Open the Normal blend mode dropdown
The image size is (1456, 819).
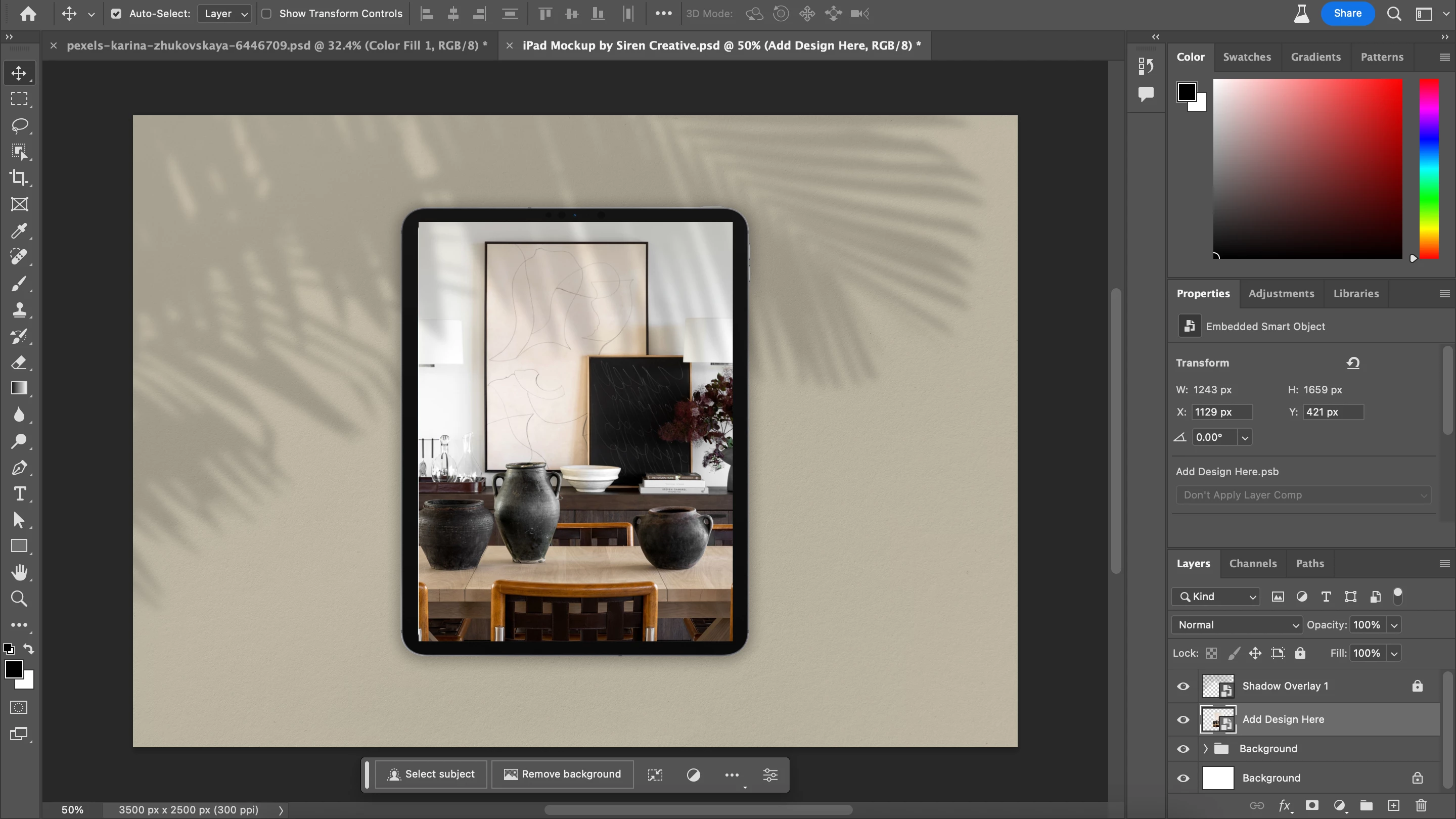1237,624
